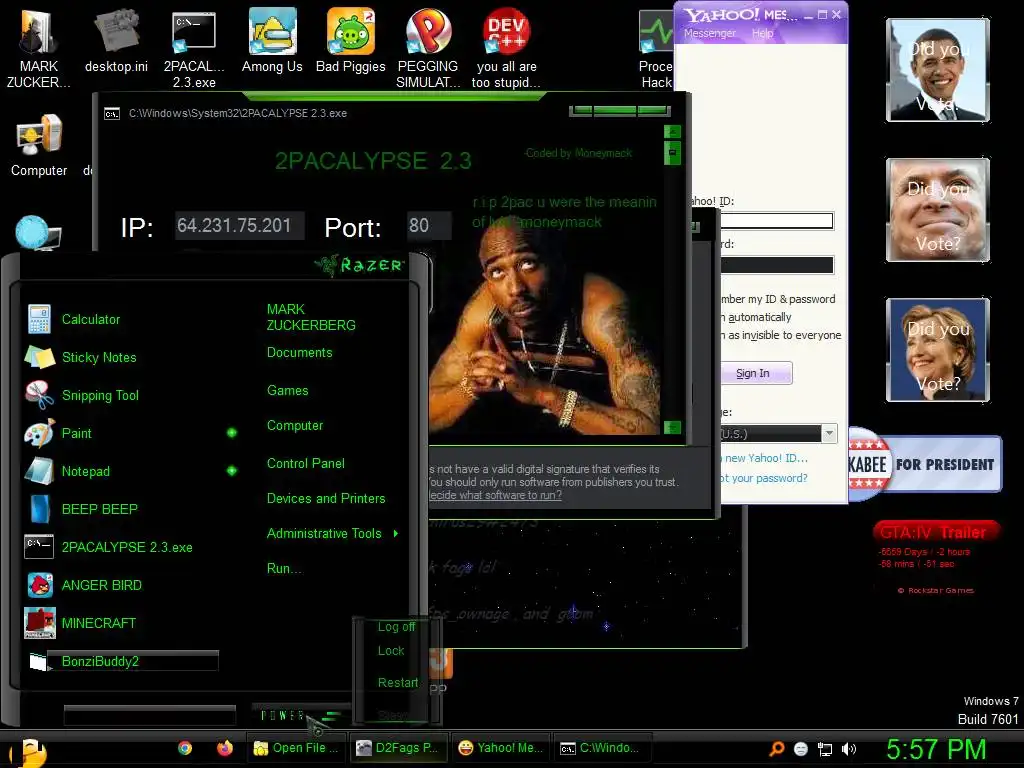
Task: Click start menu search box
Action: (150, 715)
